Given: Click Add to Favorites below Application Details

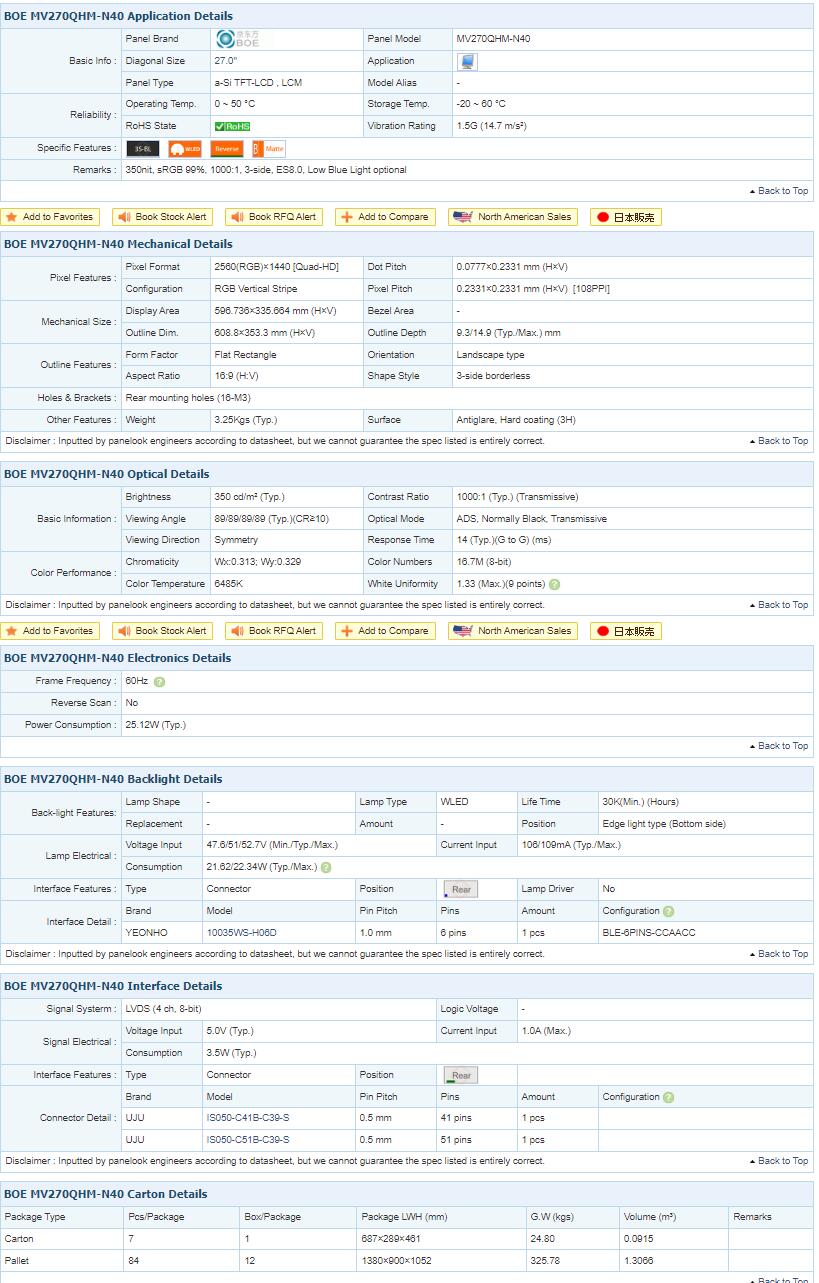Looking at the screenshot, I should pyautogui.click(x=49, y=217).
